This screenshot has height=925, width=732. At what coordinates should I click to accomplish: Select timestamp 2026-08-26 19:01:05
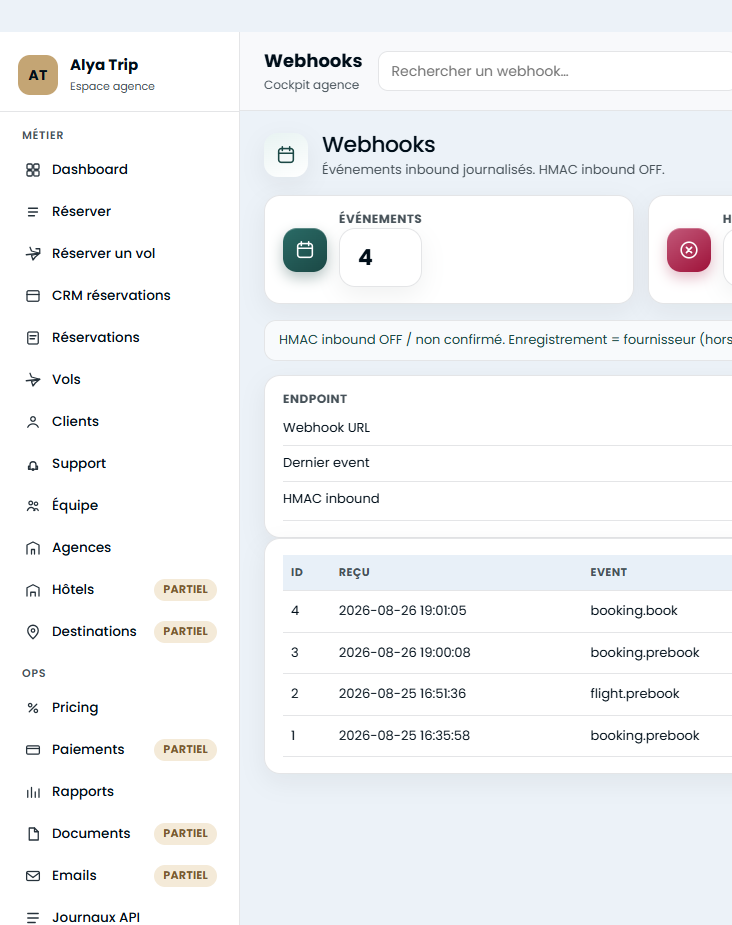[x=402, y=611]
